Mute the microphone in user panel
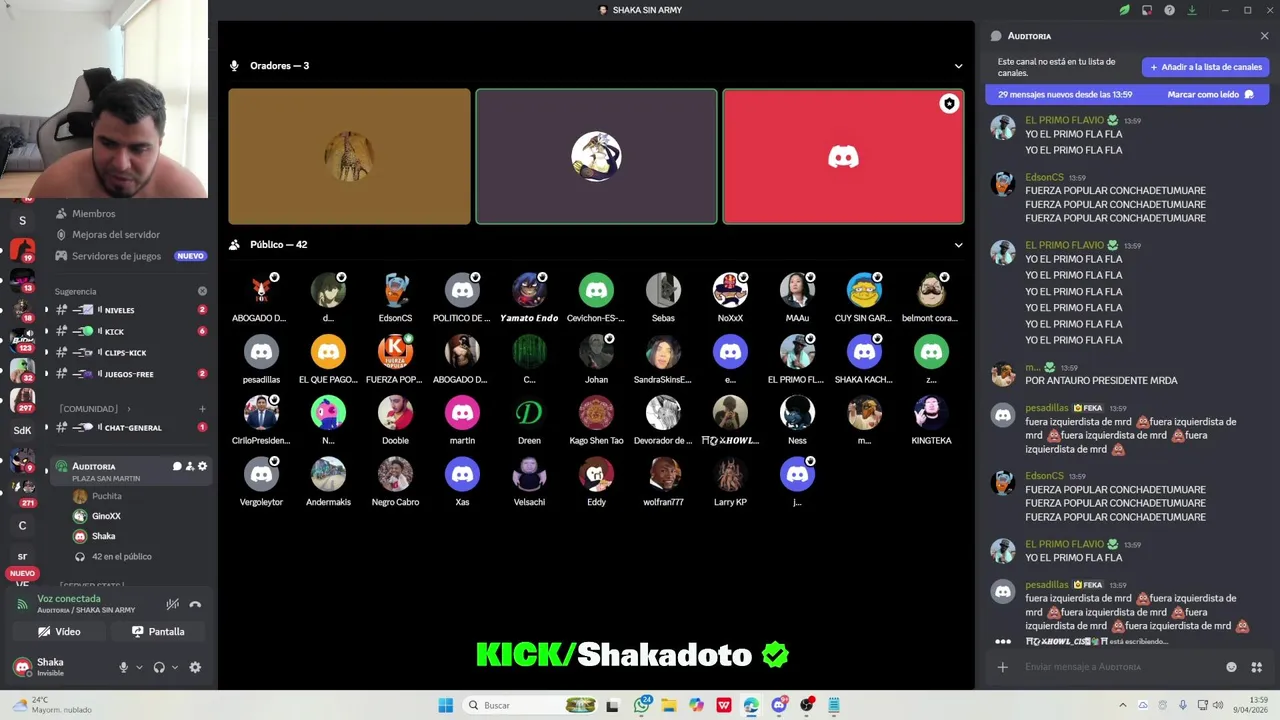Image resolution: width=1280 pixels, height=720 pixels. click(124, 667)
